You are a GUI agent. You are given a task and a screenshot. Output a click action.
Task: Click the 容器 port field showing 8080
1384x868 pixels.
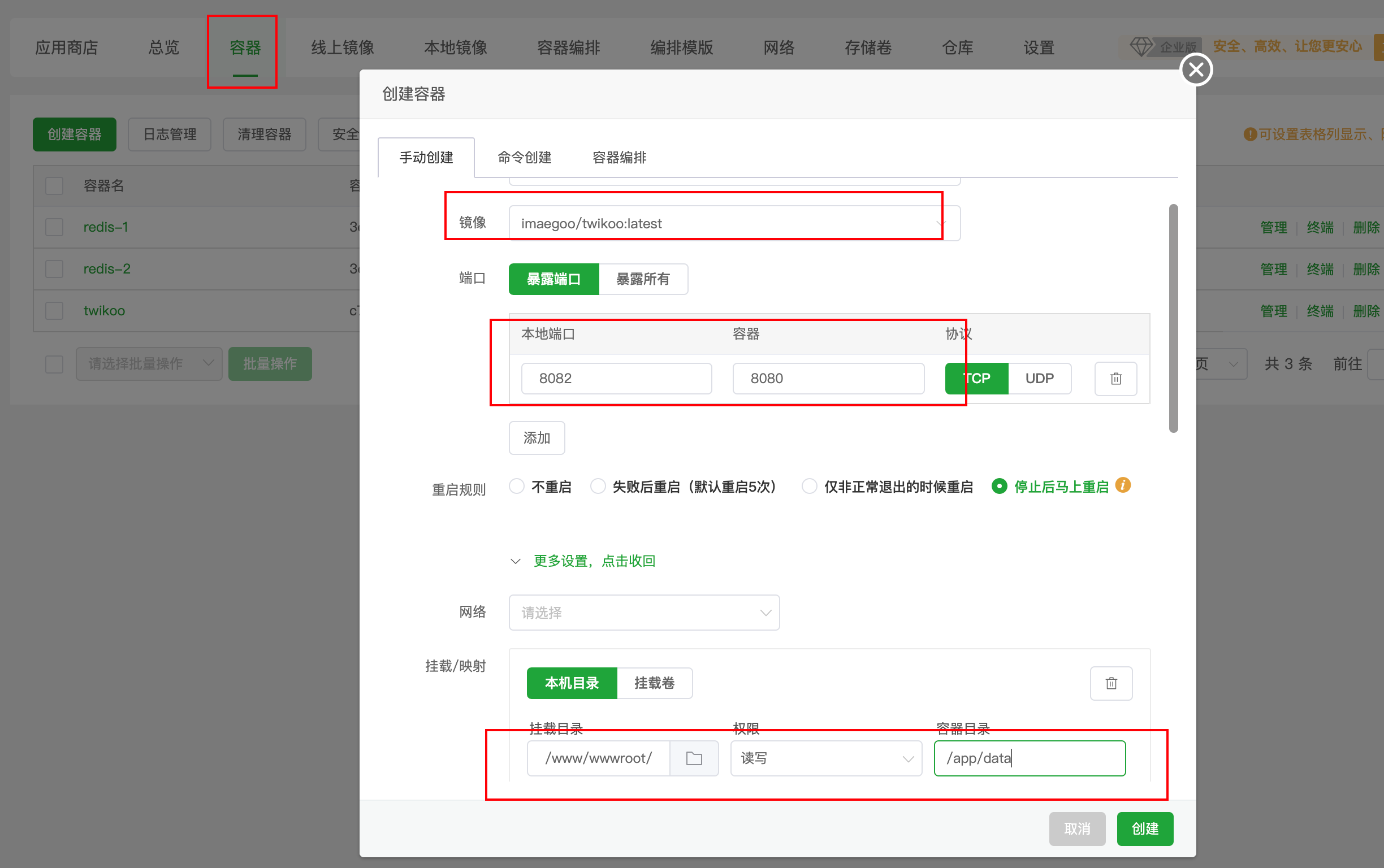[x=828, y=378]
